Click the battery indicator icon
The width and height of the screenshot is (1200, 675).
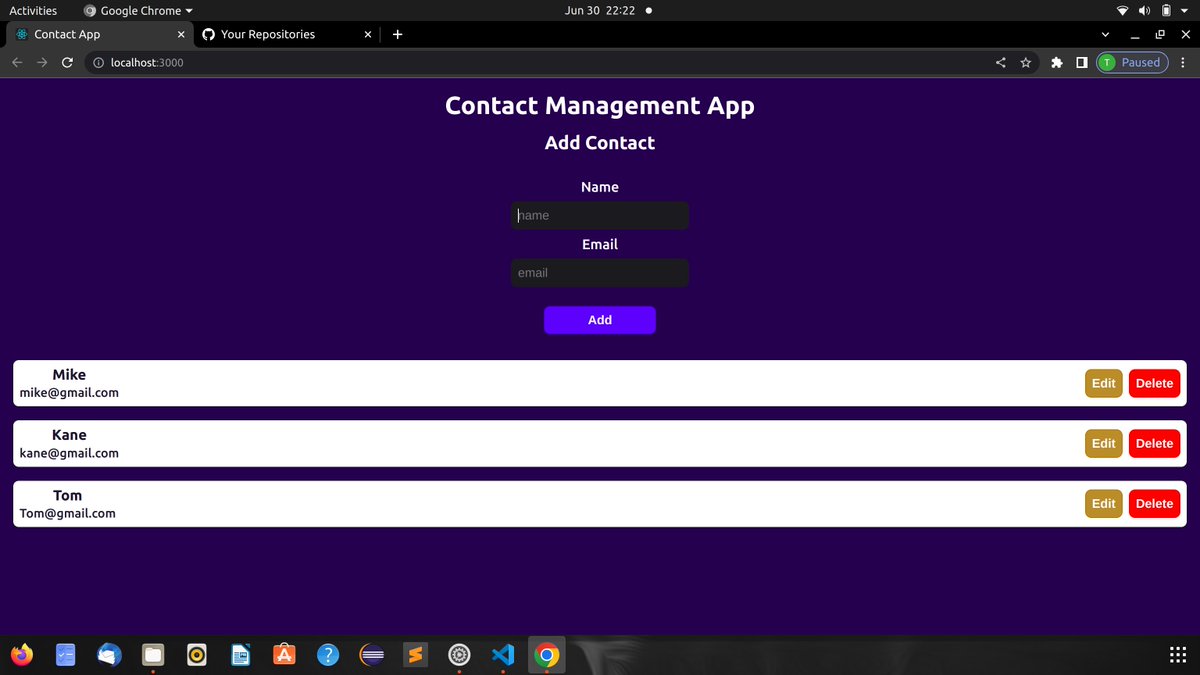point(1166,10)
